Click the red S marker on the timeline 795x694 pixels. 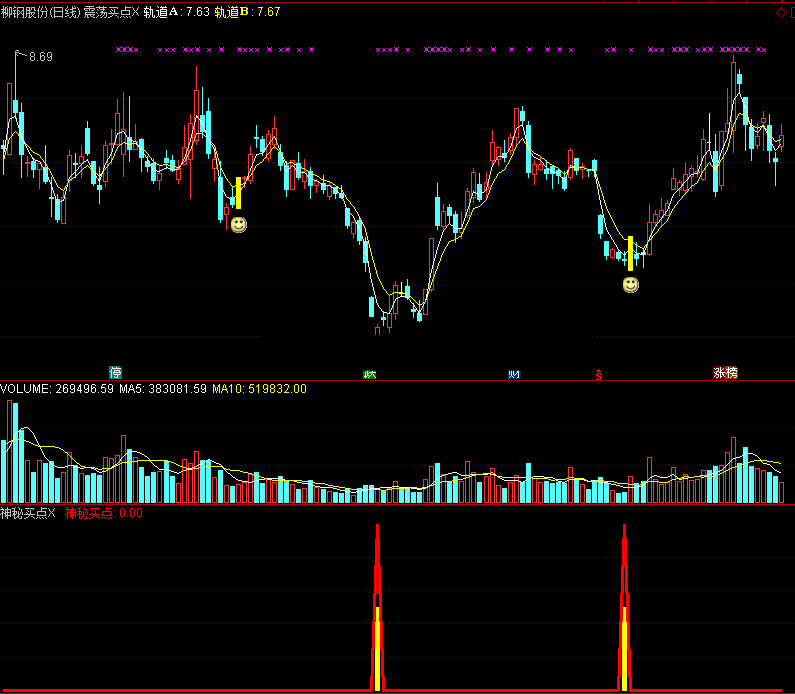click(599, 373)
